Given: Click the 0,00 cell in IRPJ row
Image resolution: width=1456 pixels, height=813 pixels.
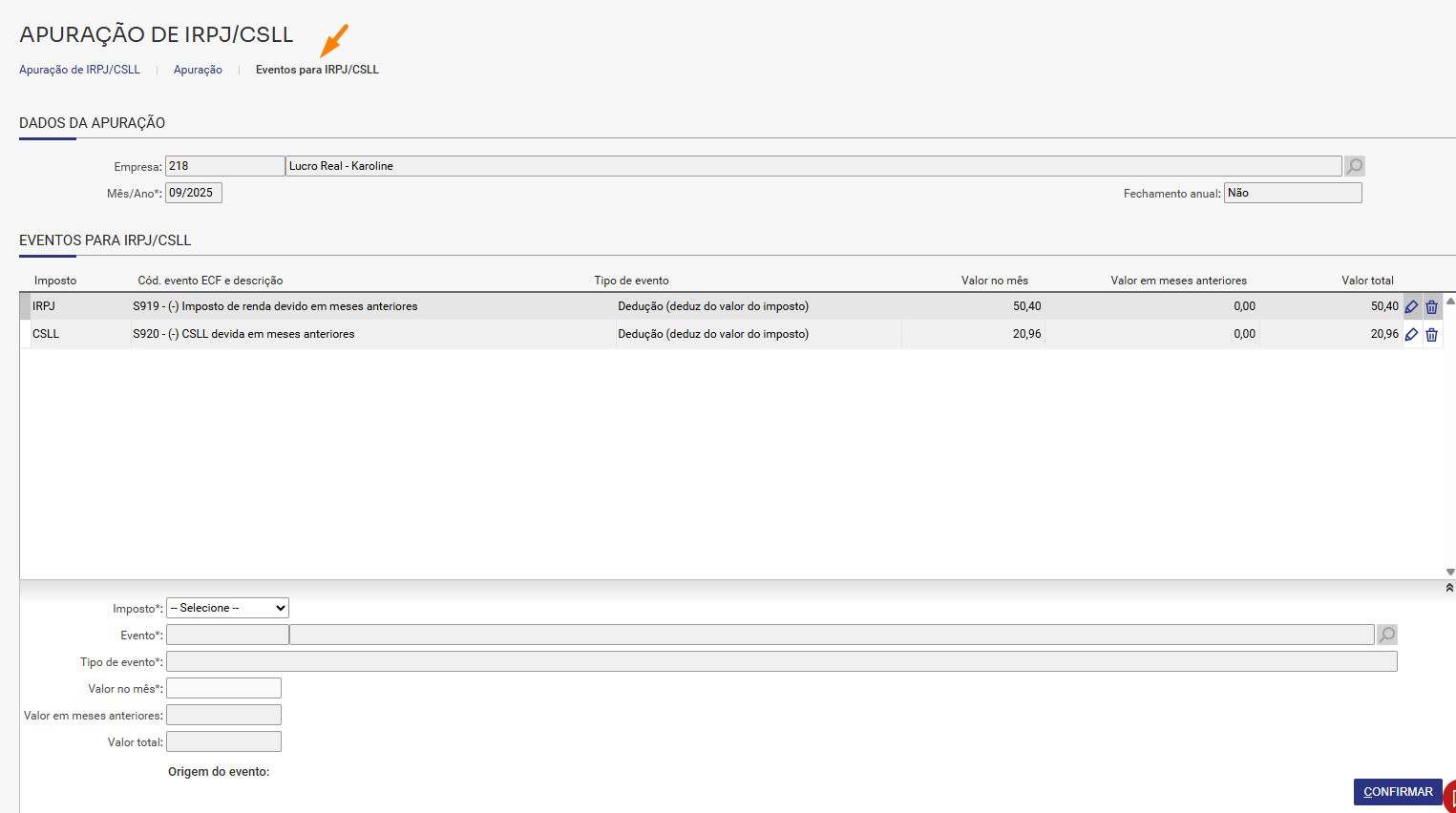Looking at the screenshot, I should [1244, 306].
